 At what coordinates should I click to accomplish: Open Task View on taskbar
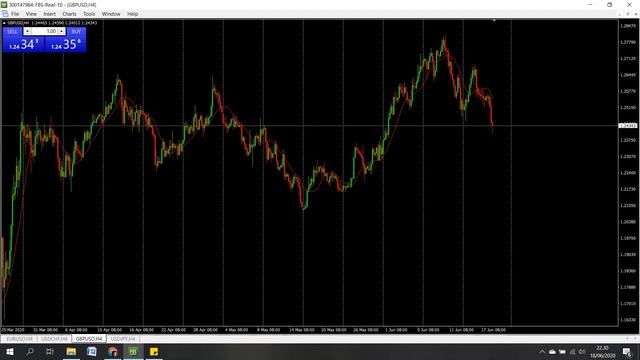tap(50, 351)
